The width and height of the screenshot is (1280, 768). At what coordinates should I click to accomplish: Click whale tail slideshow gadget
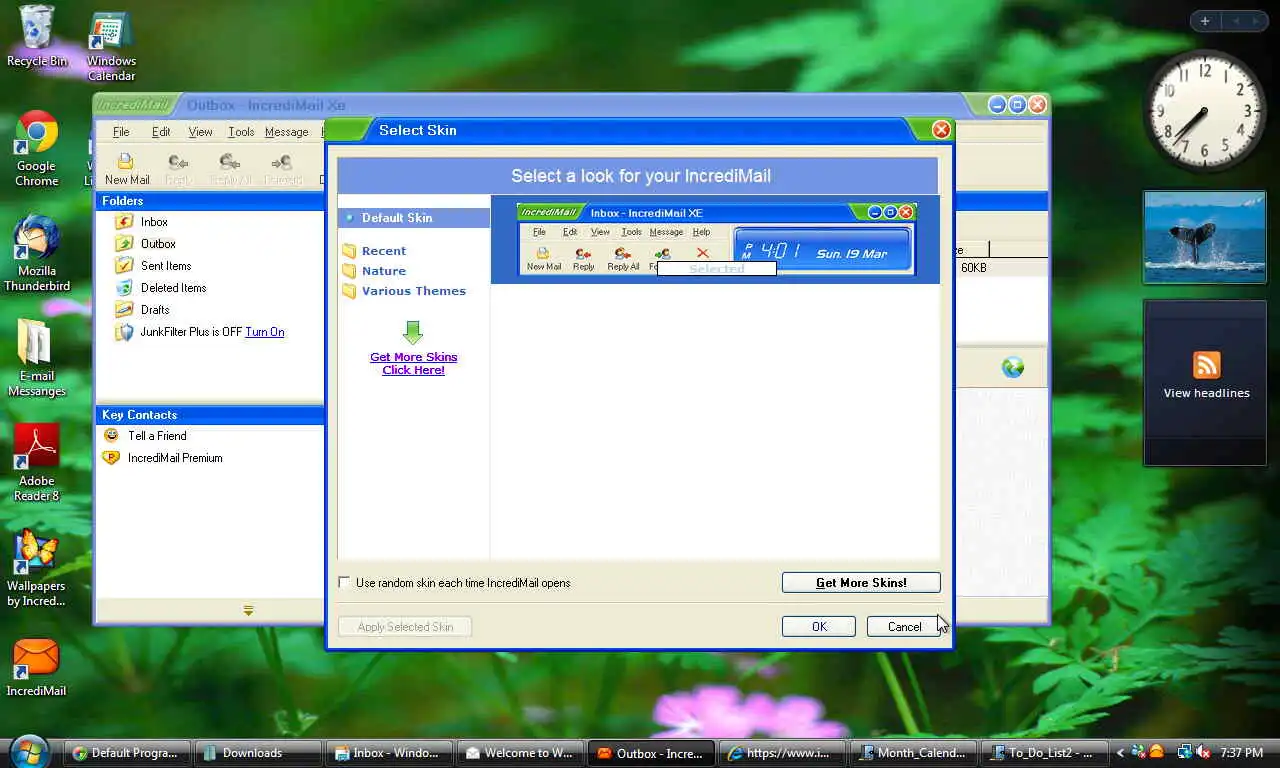point(1205,237)
